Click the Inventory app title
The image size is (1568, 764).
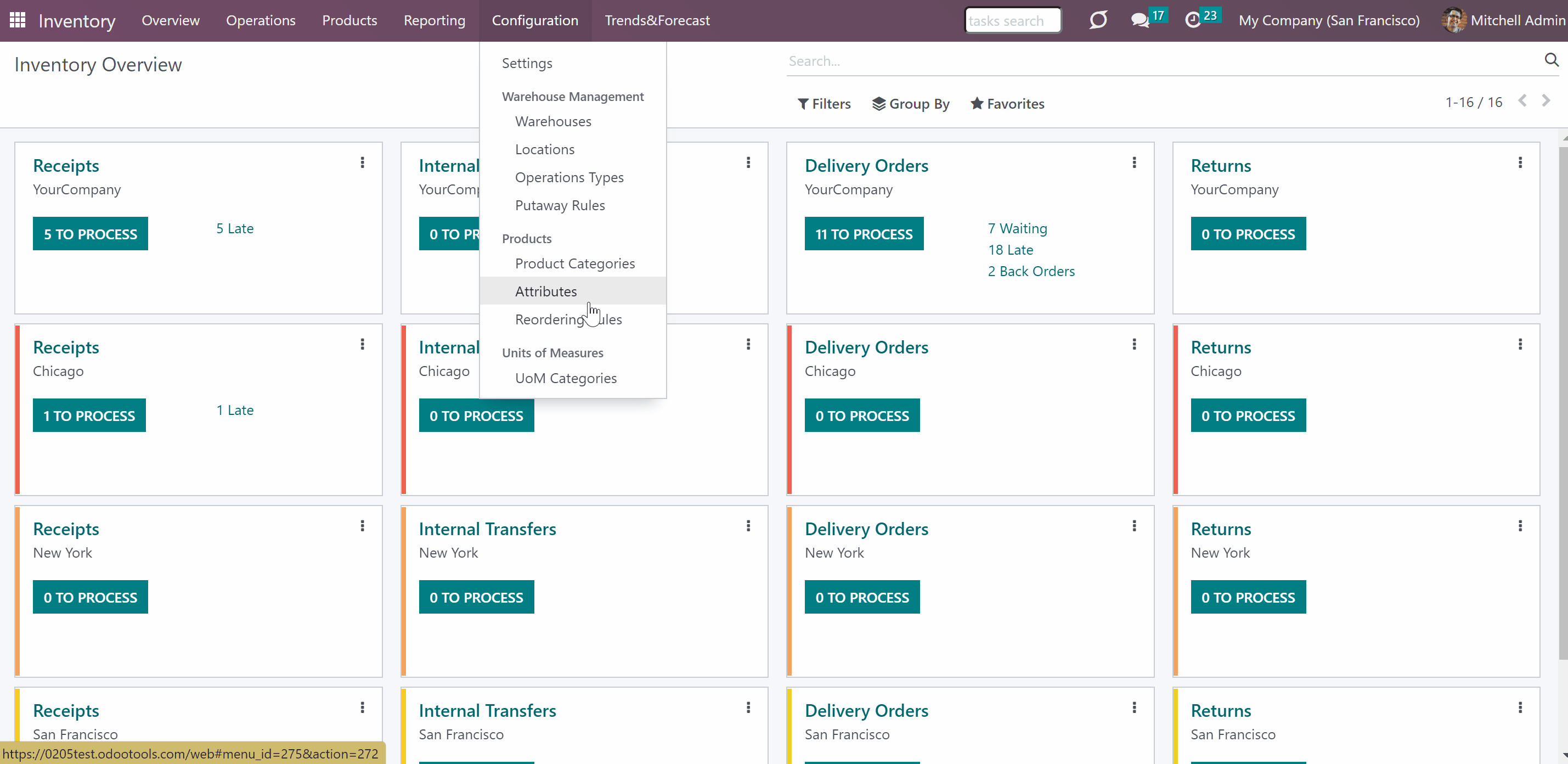pyautogui.click(x=77, y=21)
